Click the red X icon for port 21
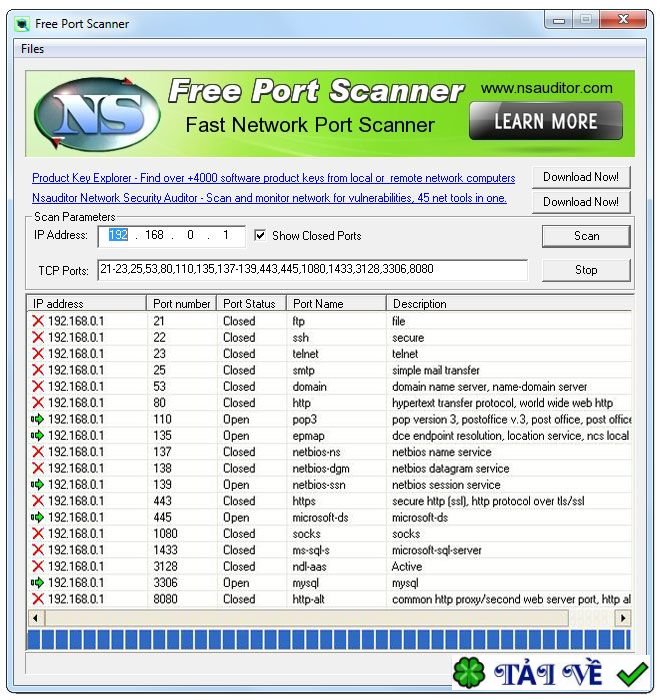The width and height of the screenshot is (660, 700). click(38, 321)
